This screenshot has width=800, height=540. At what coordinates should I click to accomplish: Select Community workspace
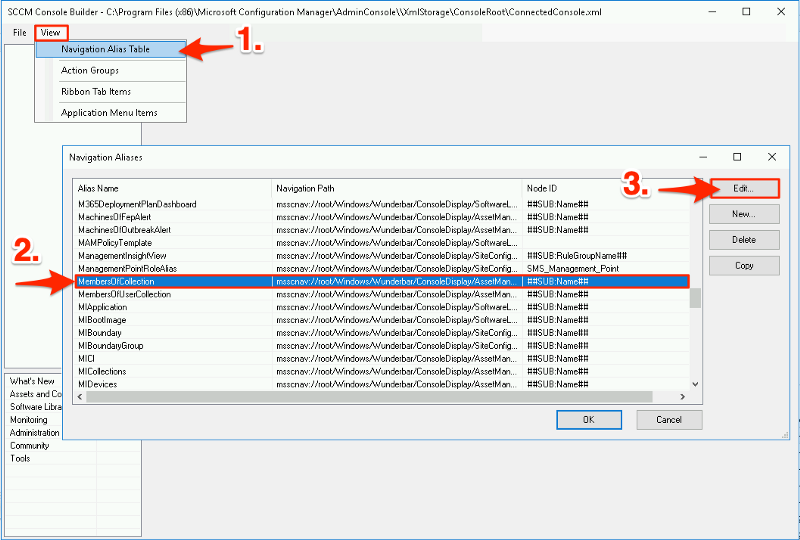[30, 446]
